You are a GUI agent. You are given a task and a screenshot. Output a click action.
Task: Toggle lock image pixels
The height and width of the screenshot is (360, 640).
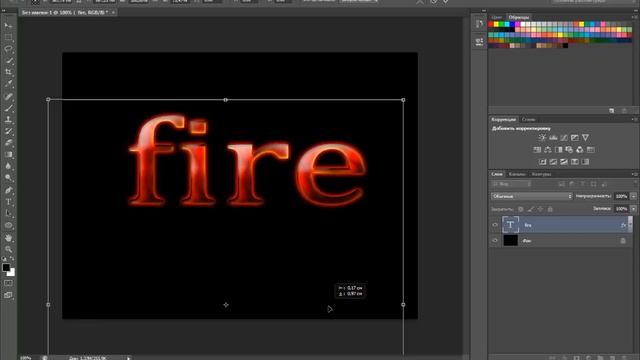click(531, 209)
